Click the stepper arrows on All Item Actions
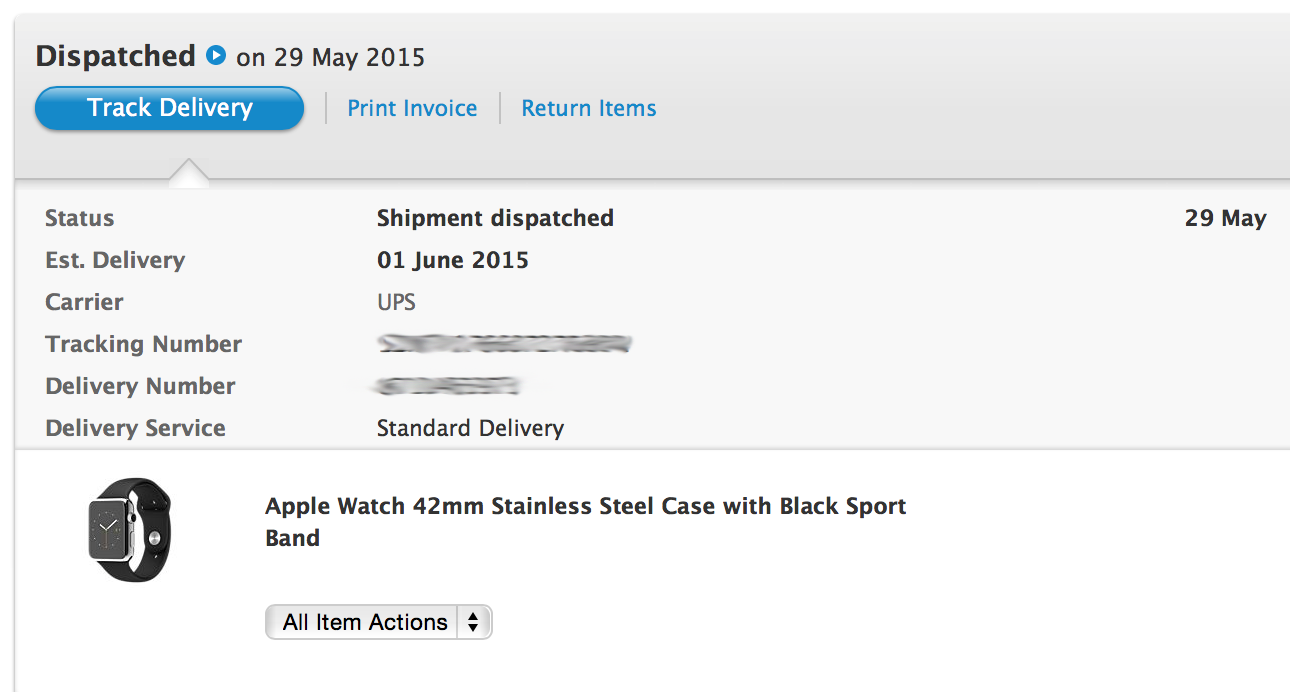This screenshot has height=692, width=1290. click(x=473, y=622)
